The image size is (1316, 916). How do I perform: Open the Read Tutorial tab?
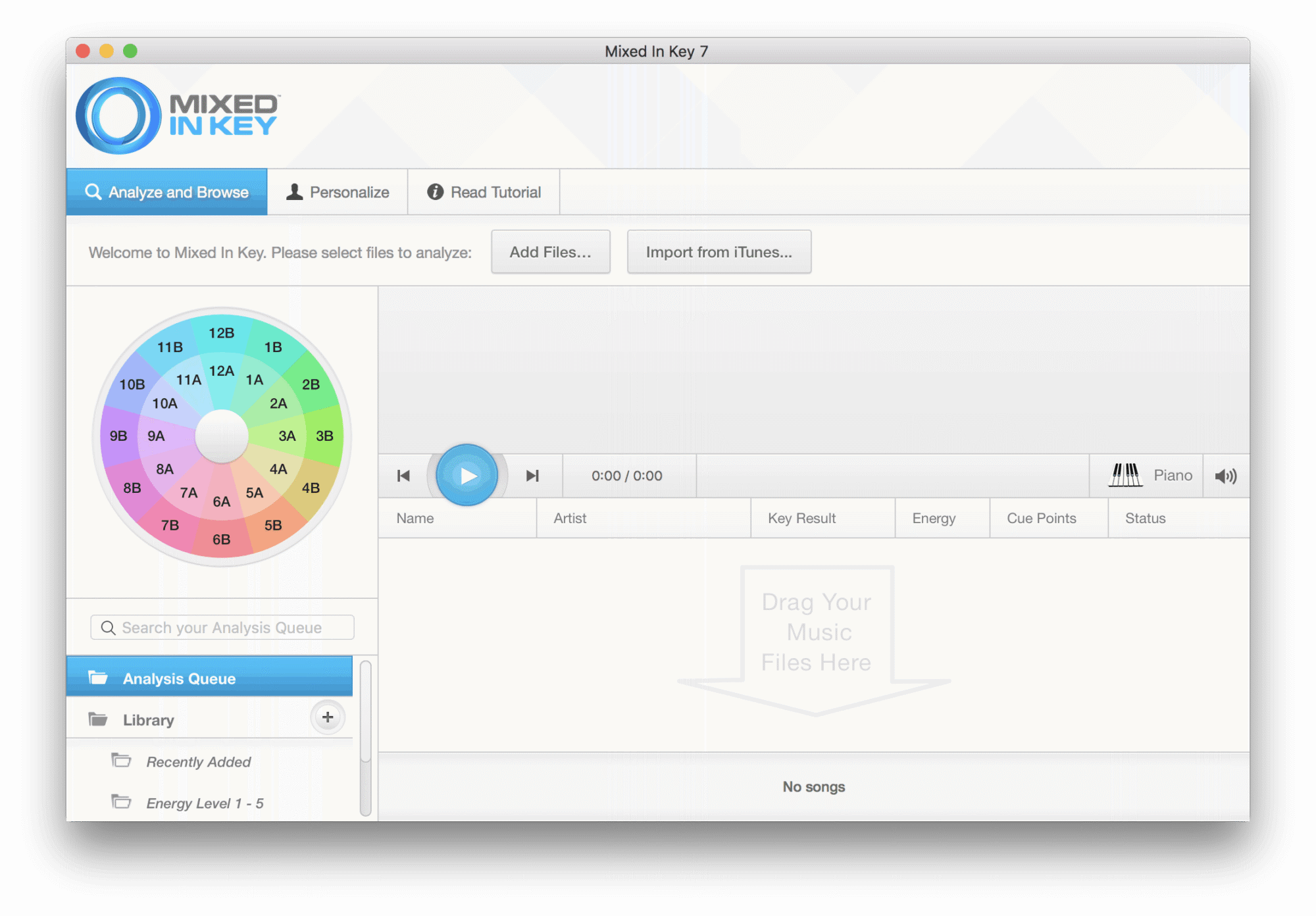coord(484,192)
